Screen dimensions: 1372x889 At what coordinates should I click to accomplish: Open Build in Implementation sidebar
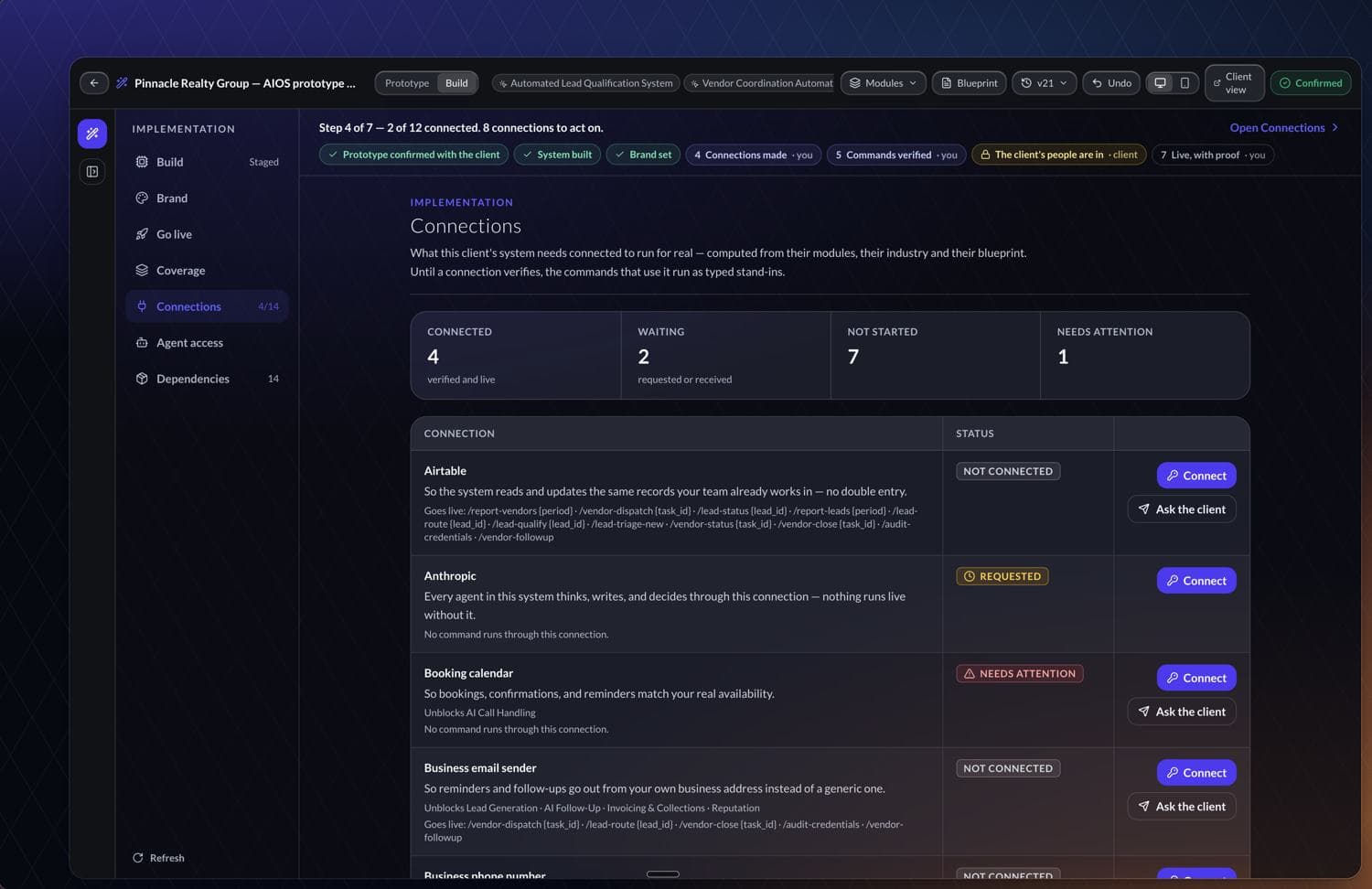(207, 162)
